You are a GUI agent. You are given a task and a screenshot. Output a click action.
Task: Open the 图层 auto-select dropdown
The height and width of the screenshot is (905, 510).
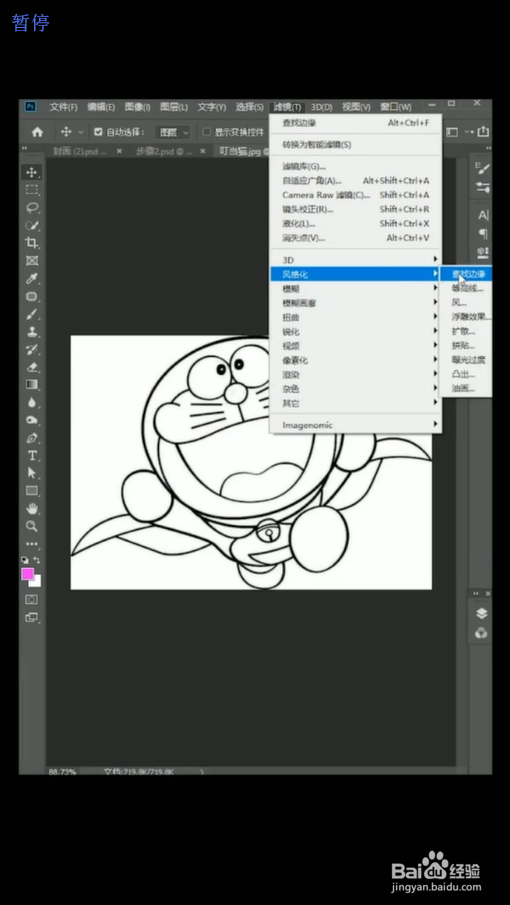172,132
